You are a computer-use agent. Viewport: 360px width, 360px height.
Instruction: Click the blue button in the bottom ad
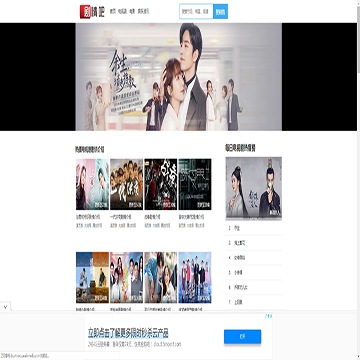tap(242, 337)
